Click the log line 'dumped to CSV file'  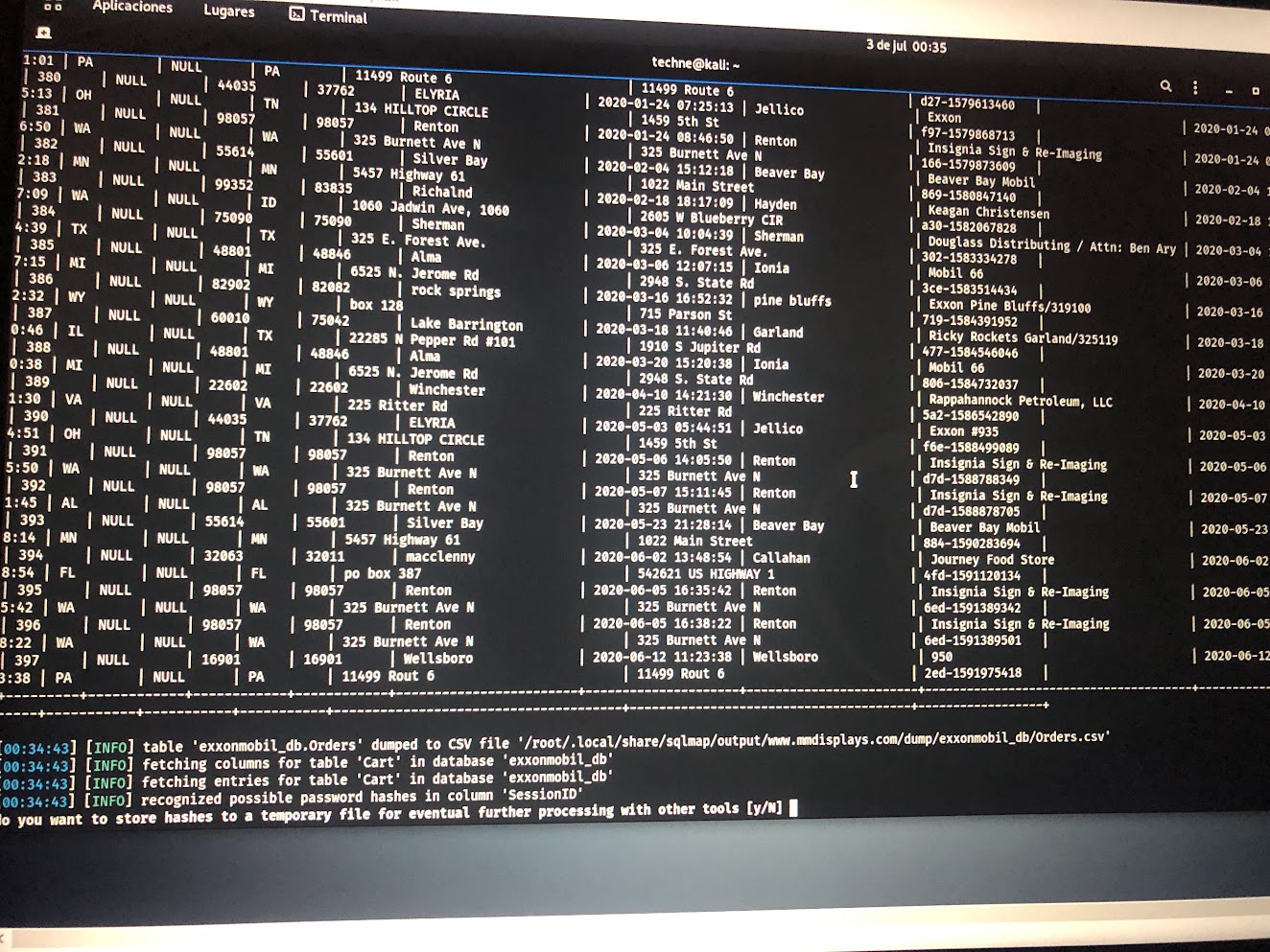(555, 741)
